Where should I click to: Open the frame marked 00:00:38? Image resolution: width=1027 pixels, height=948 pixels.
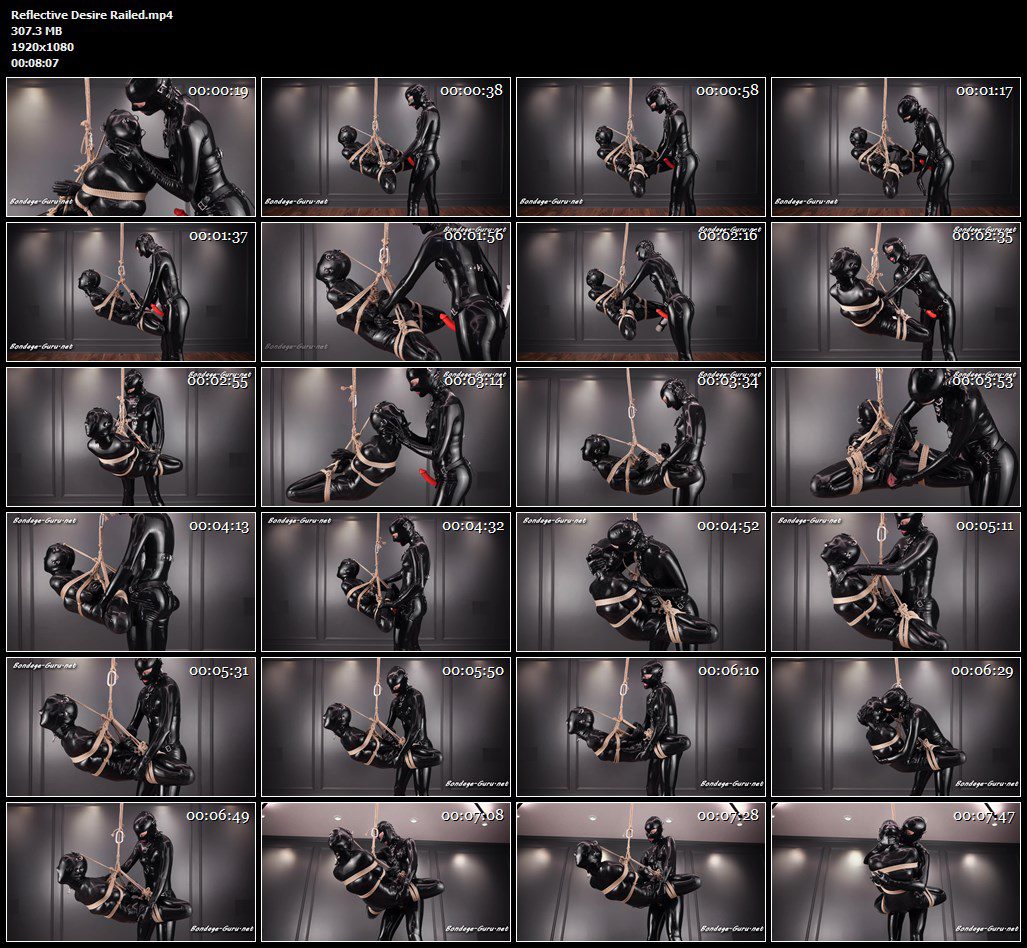pyautogui.click(x=386, y=147)
